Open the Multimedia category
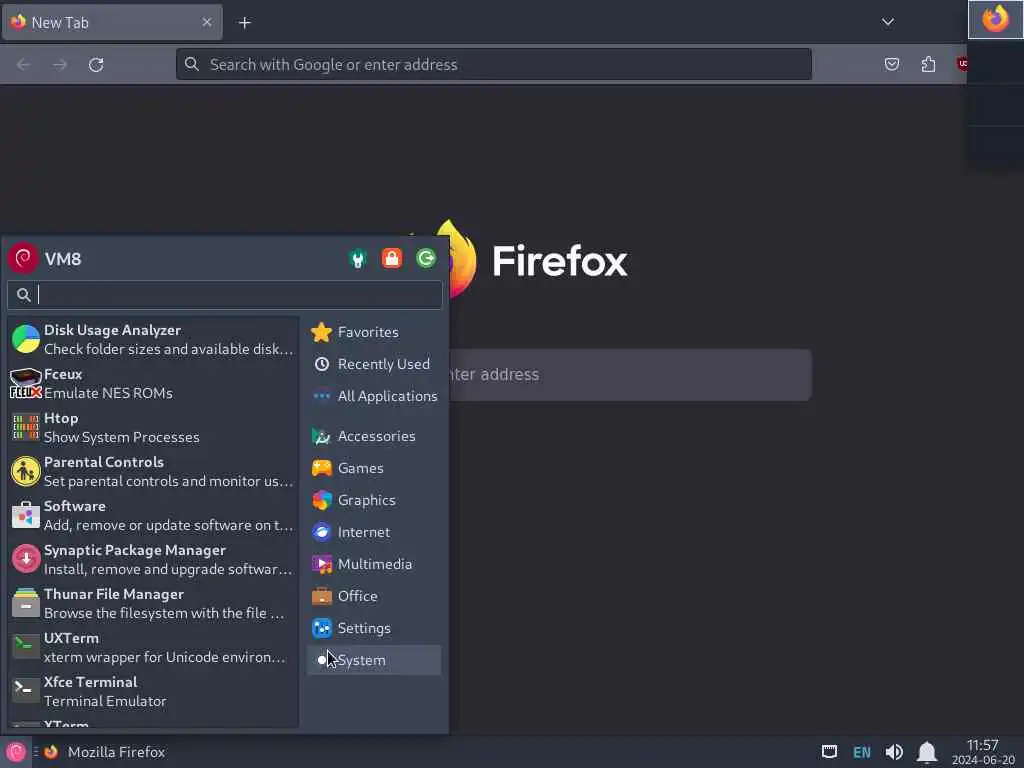The image size is (1024, 768). coord(374,564)
